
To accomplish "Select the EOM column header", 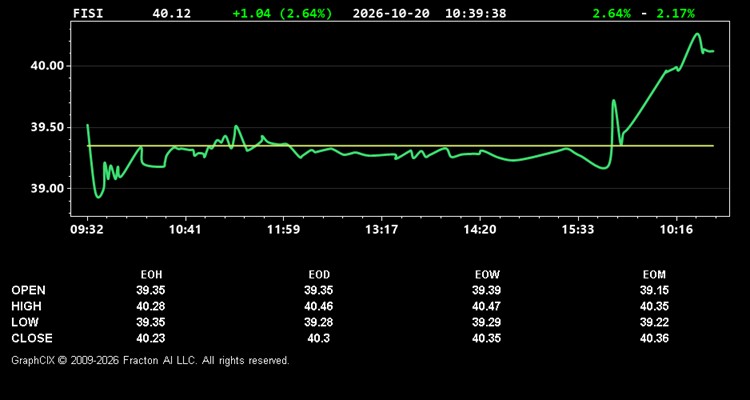I will pos(654,275).
